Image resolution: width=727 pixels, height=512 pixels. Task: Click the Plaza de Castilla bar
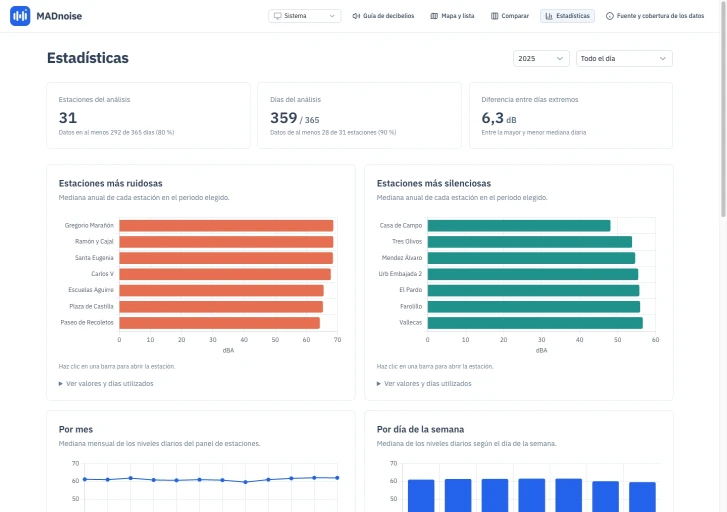pyautogui.click(x=221, y=307)
